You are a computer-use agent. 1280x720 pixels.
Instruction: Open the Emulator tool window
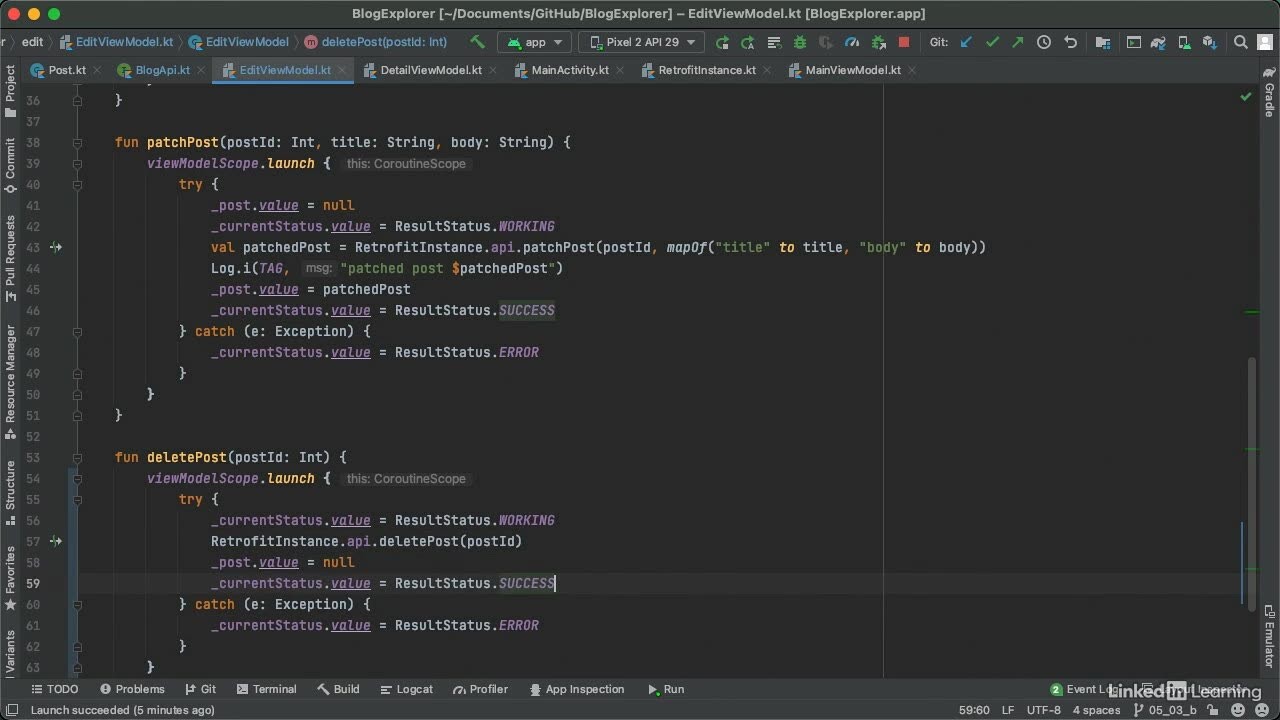click(x=1269, y=635)
